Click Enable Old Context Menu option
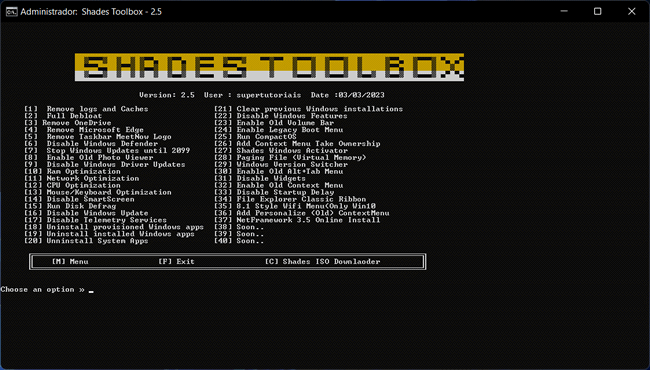This screenshot has height=370, width=650. pos(279,186)
